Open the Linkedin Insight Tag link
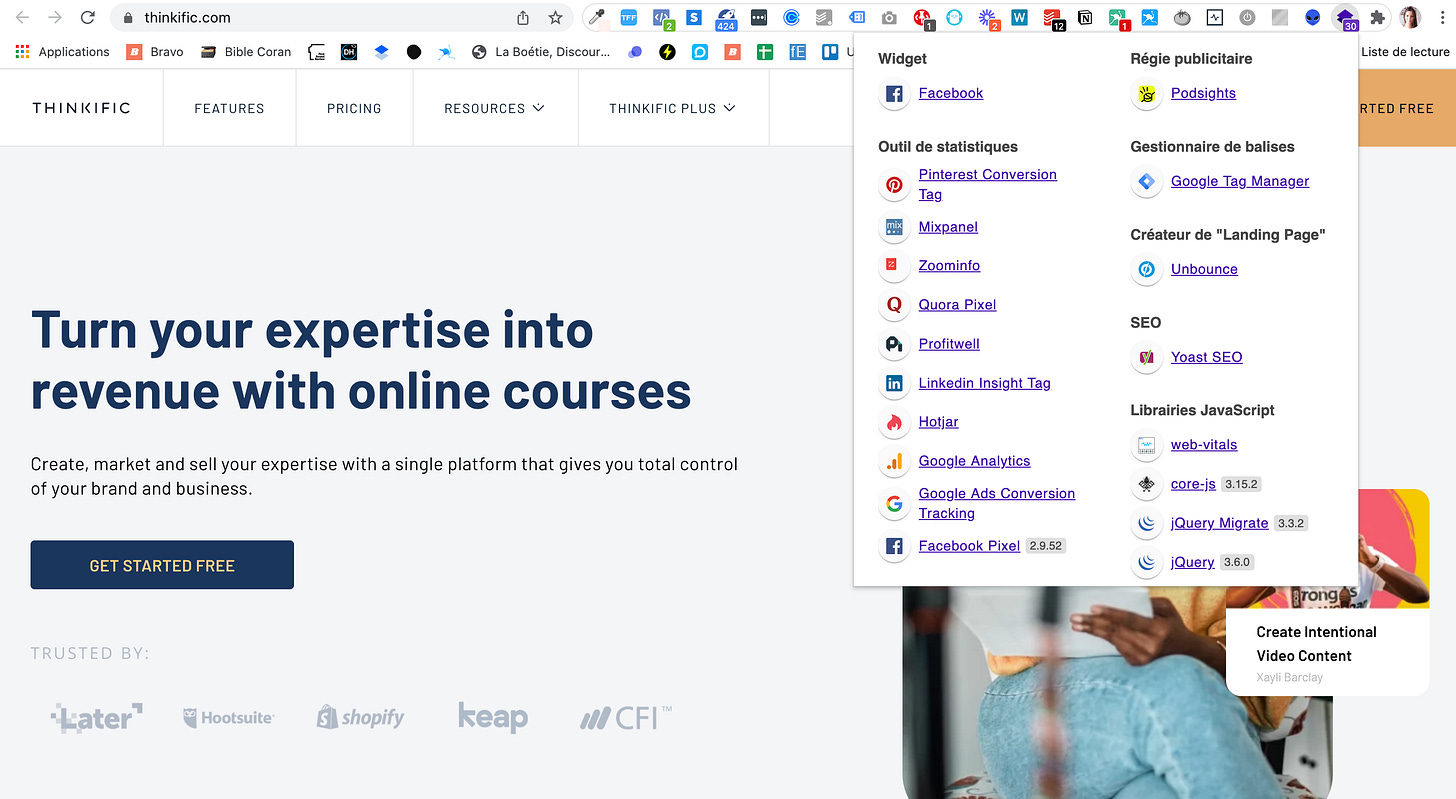This screenshot has height=799, width=1456. click(984, 383)
